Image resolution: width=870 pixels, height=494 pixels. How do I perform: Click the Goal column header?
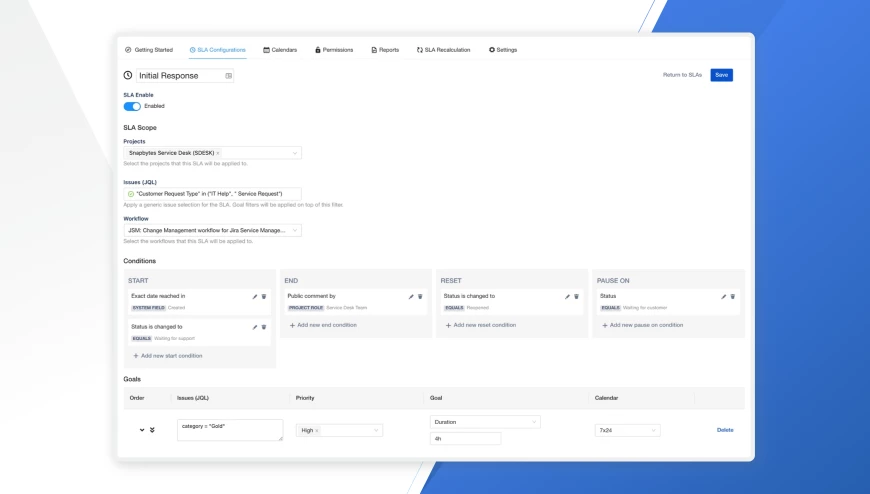click(x=436, y=398)
